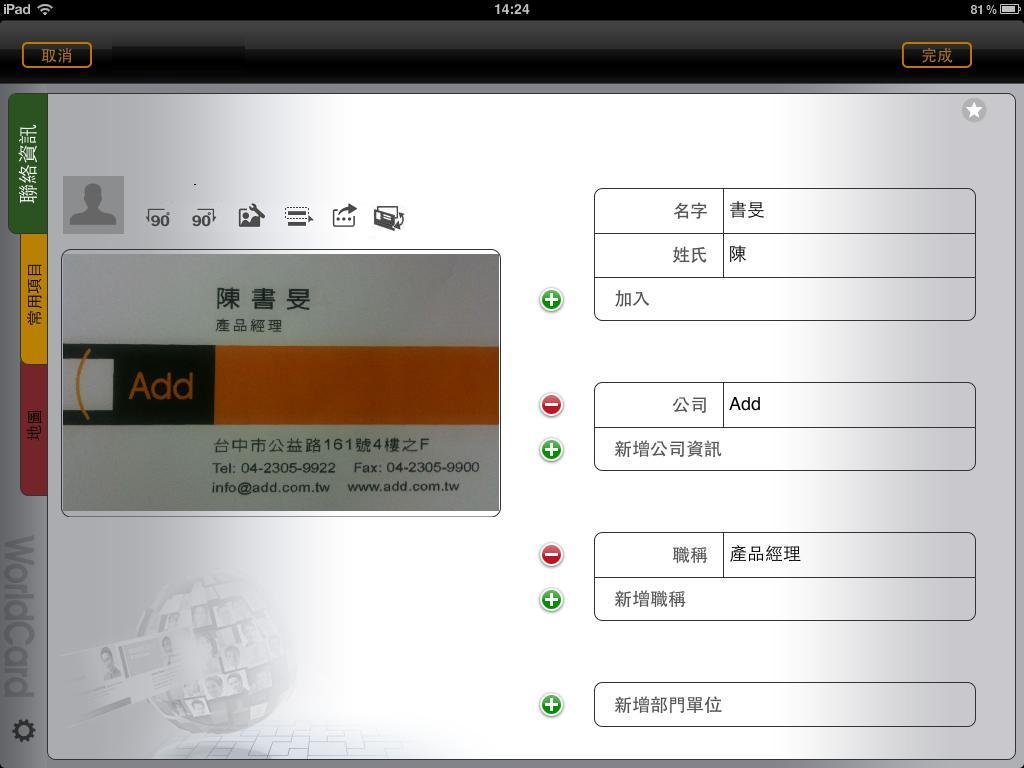Click the region recognize field icon
Screen dimensions: 1024x768
pyautogui.click(x=298, y=216)
